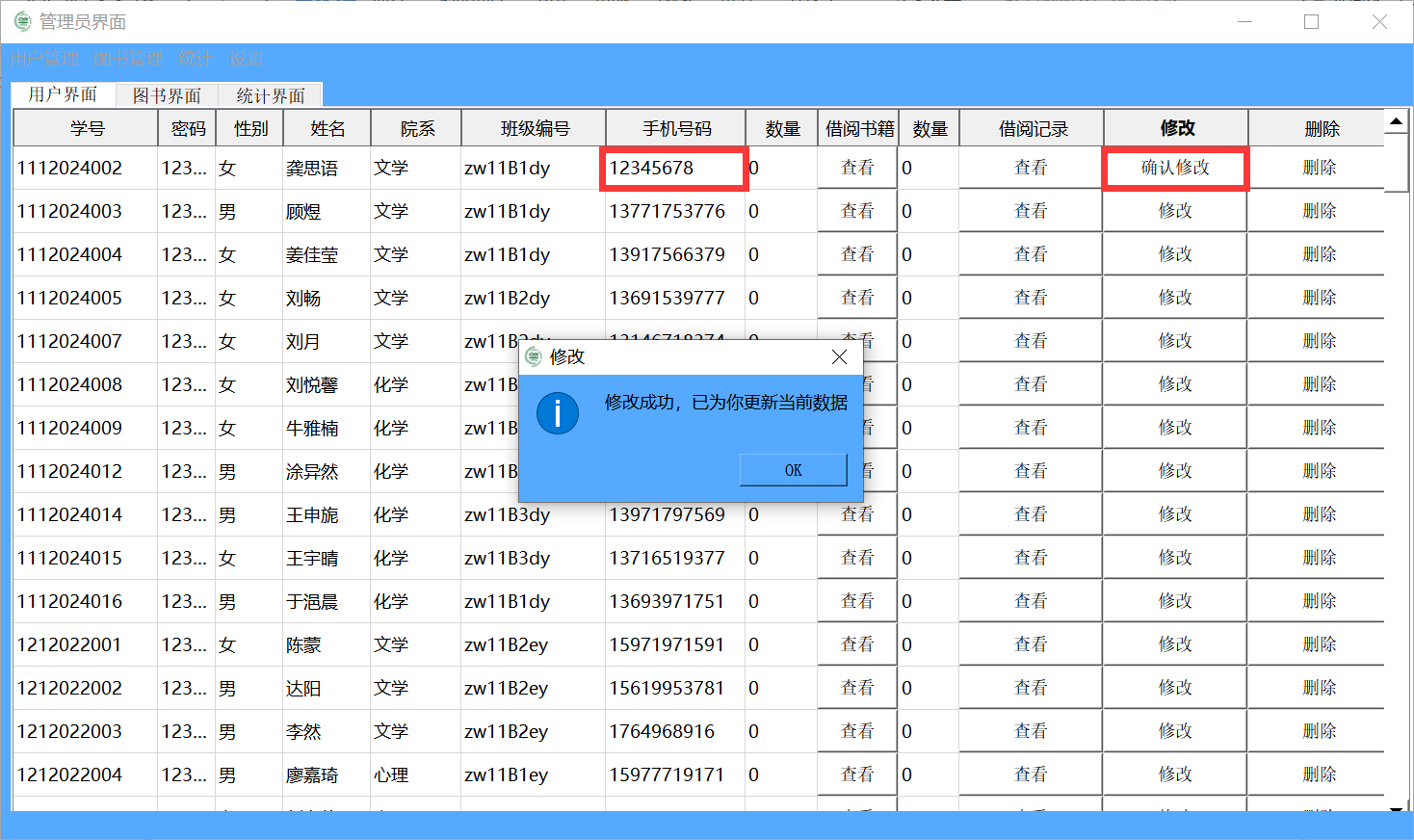Select student ID cell 1112024002
Viewport: 1414px width, 840px height.
point(86,168)
